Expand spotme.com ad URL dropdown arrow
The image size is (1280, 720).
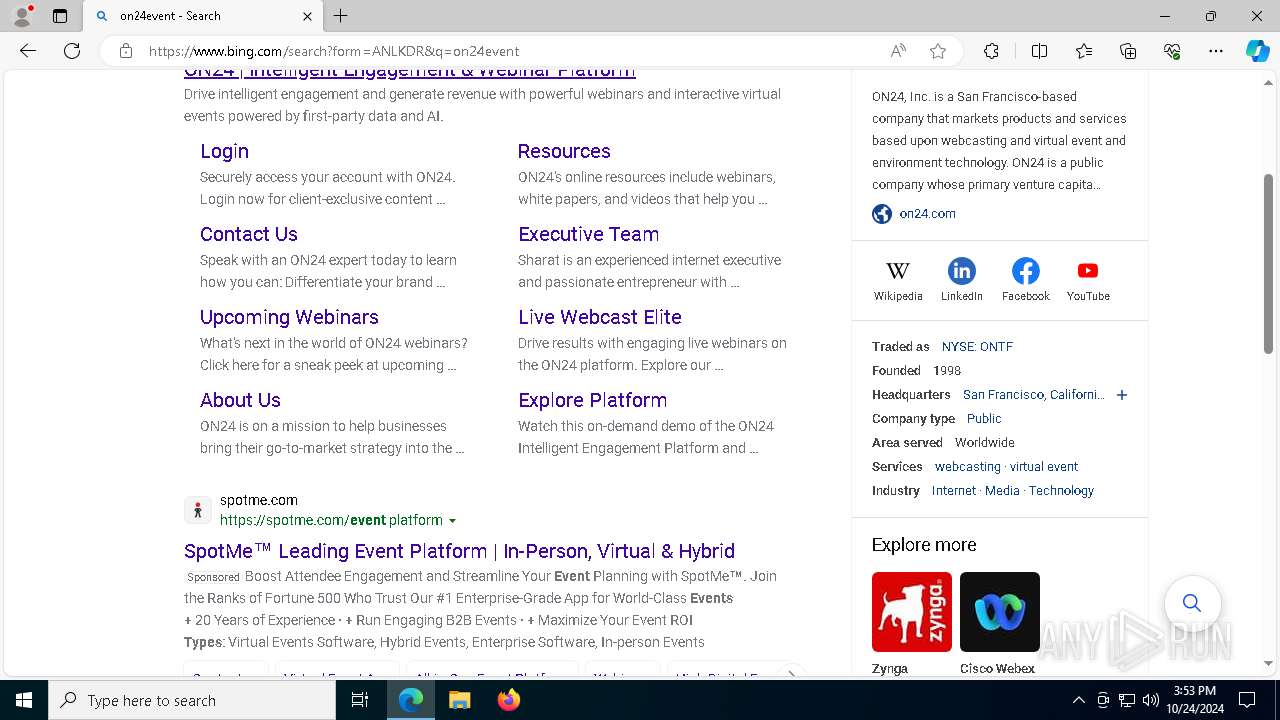[x=452, y=521]
